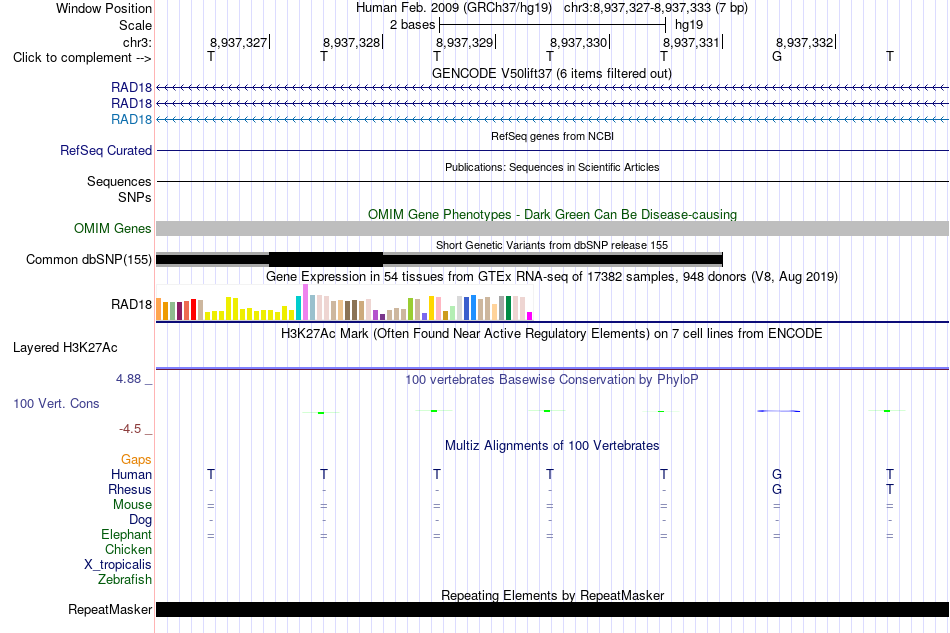
Task: Click the '100 Vert. Cons' label
Action: pos(56,403)
